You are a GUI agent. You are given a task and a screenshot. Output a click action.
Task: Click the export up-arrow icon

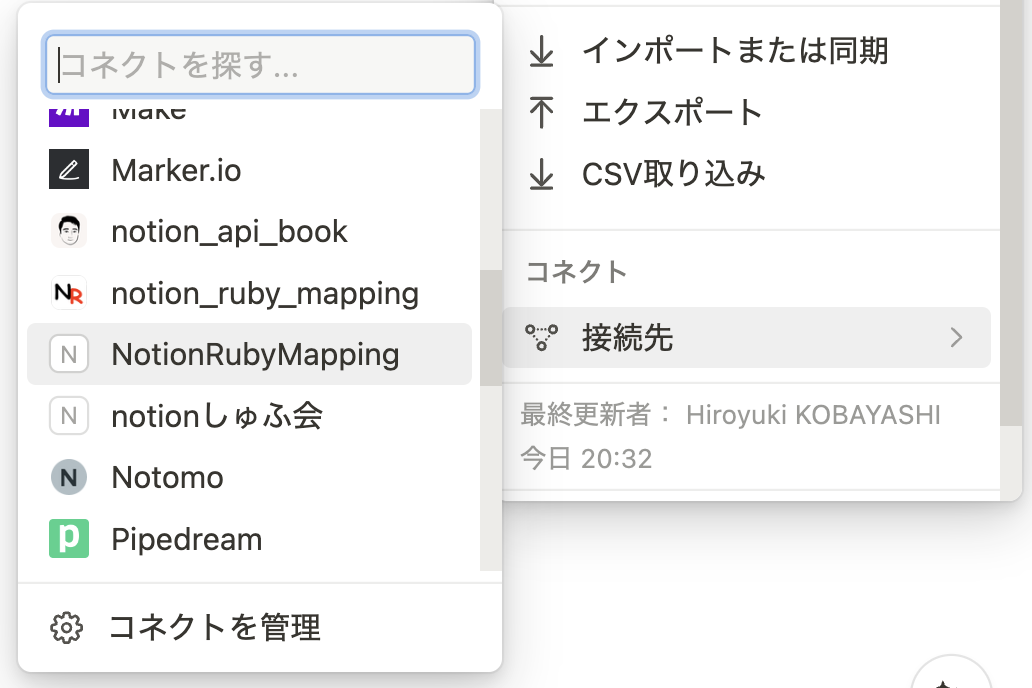[542, 113]
